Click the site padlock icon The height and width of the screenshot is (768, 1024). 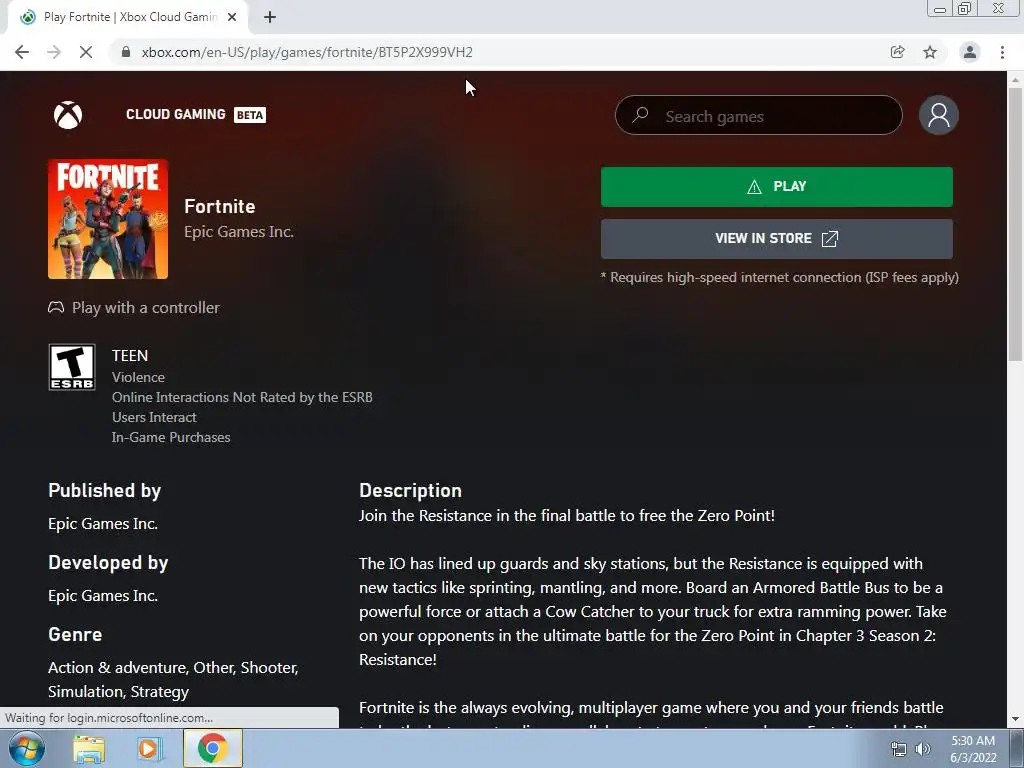[x=126, y=52]
